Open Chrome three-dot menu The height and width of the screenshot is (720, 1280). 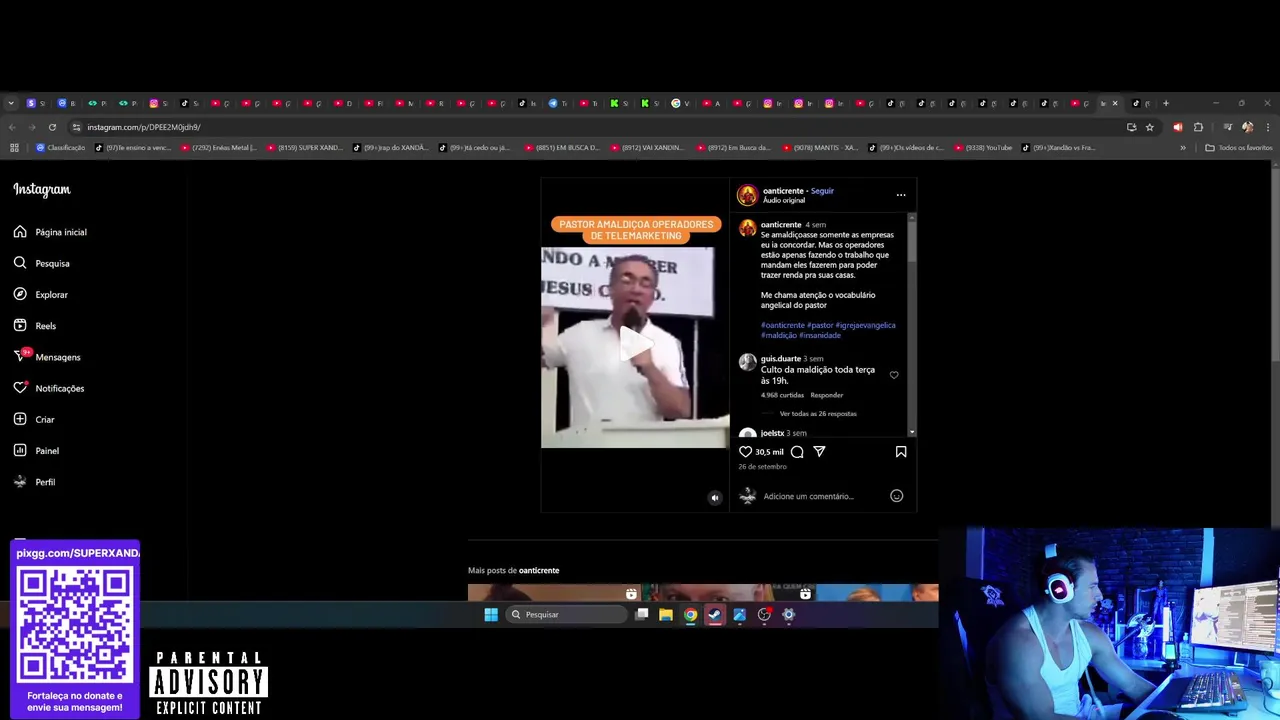pos(1267,127)
